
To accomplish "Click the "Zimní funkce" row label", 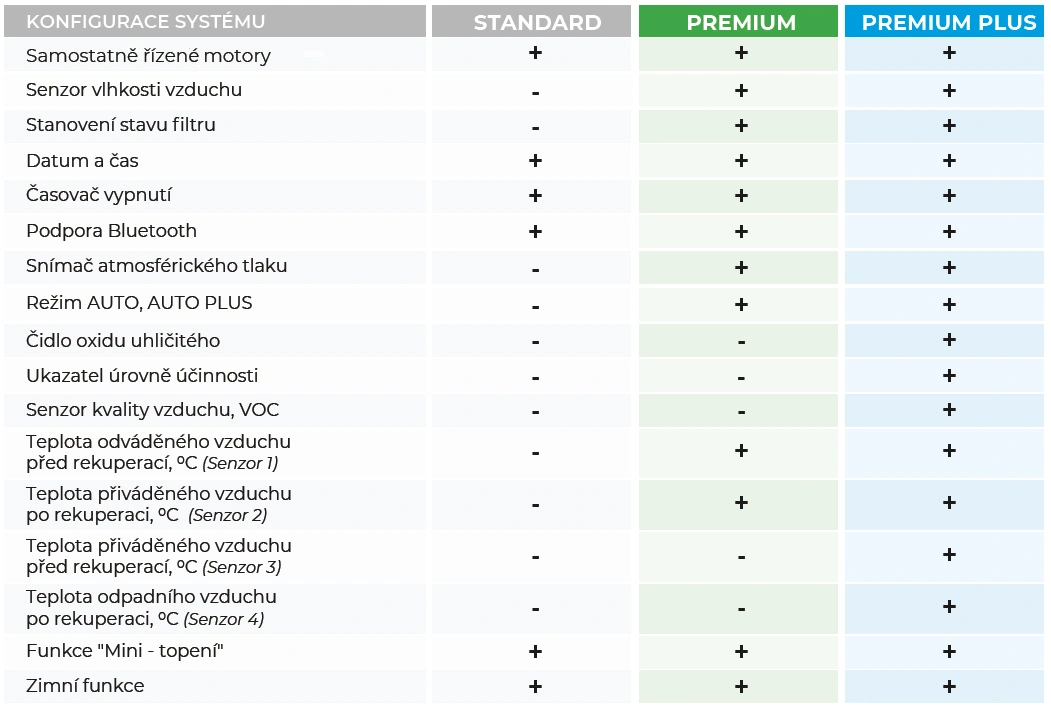I will tap(85, 686).
